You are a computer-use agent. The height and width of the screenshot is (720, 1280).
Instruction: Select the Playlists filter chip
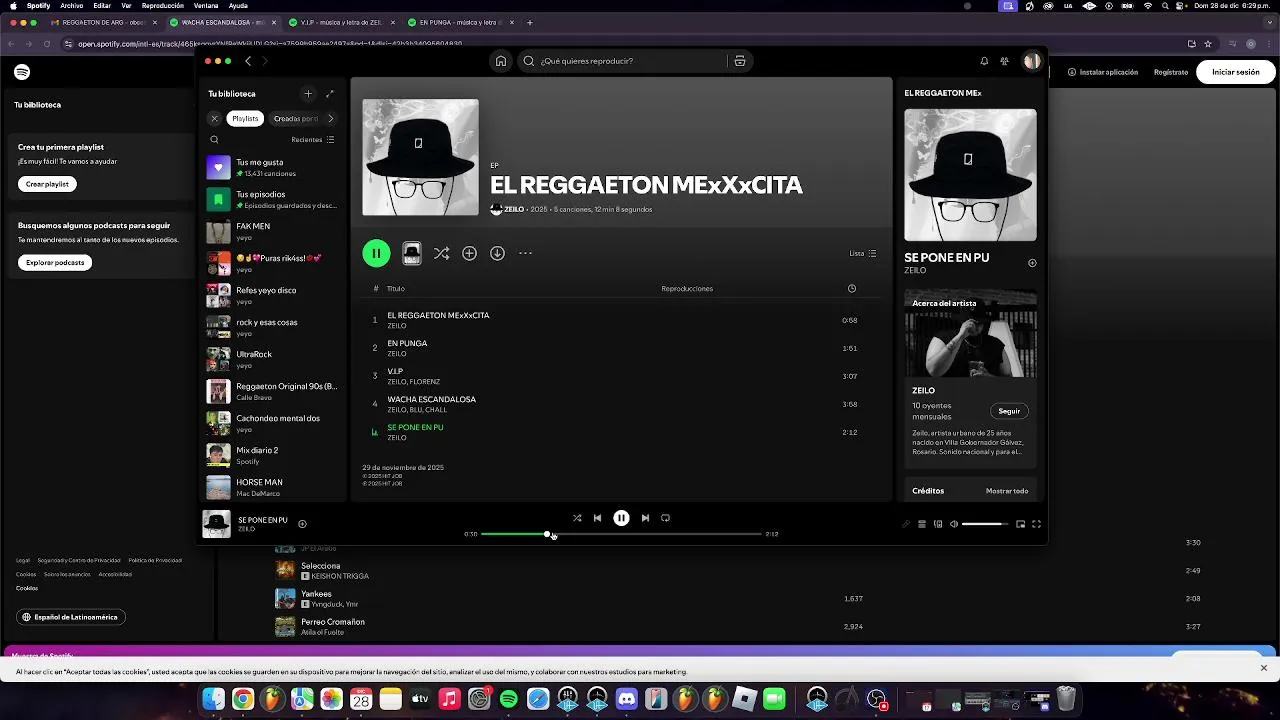pyautogui.click(x=245, y=118)
